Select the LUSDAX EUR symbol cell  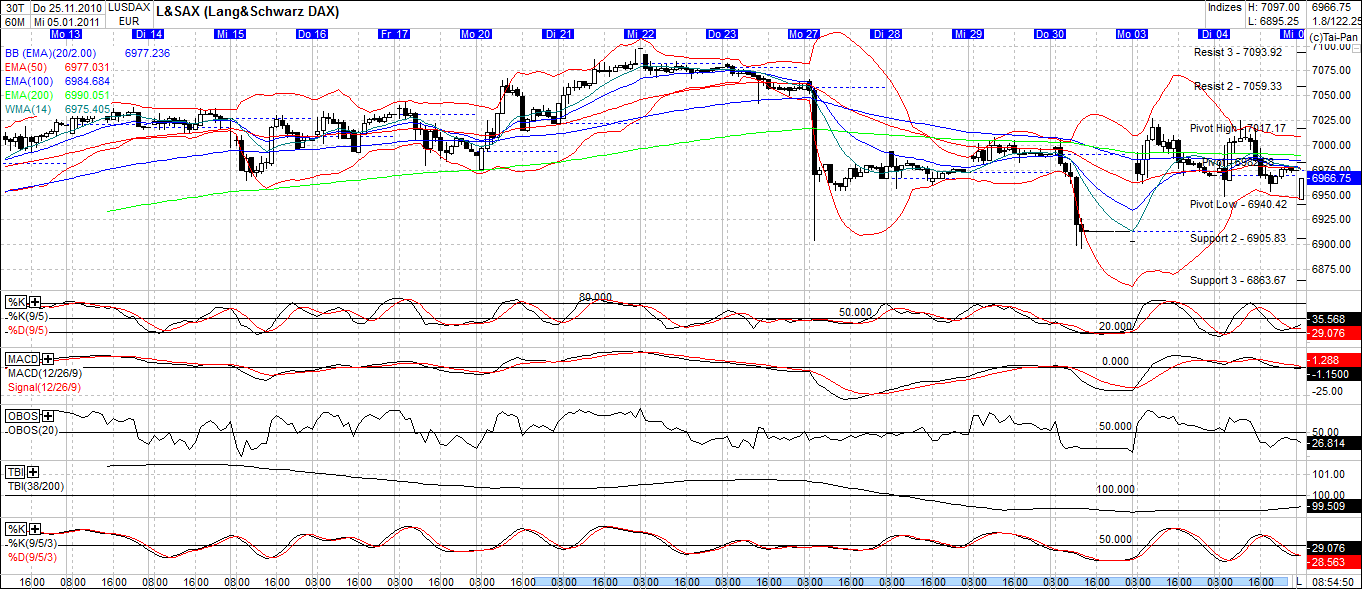point(128,12)
